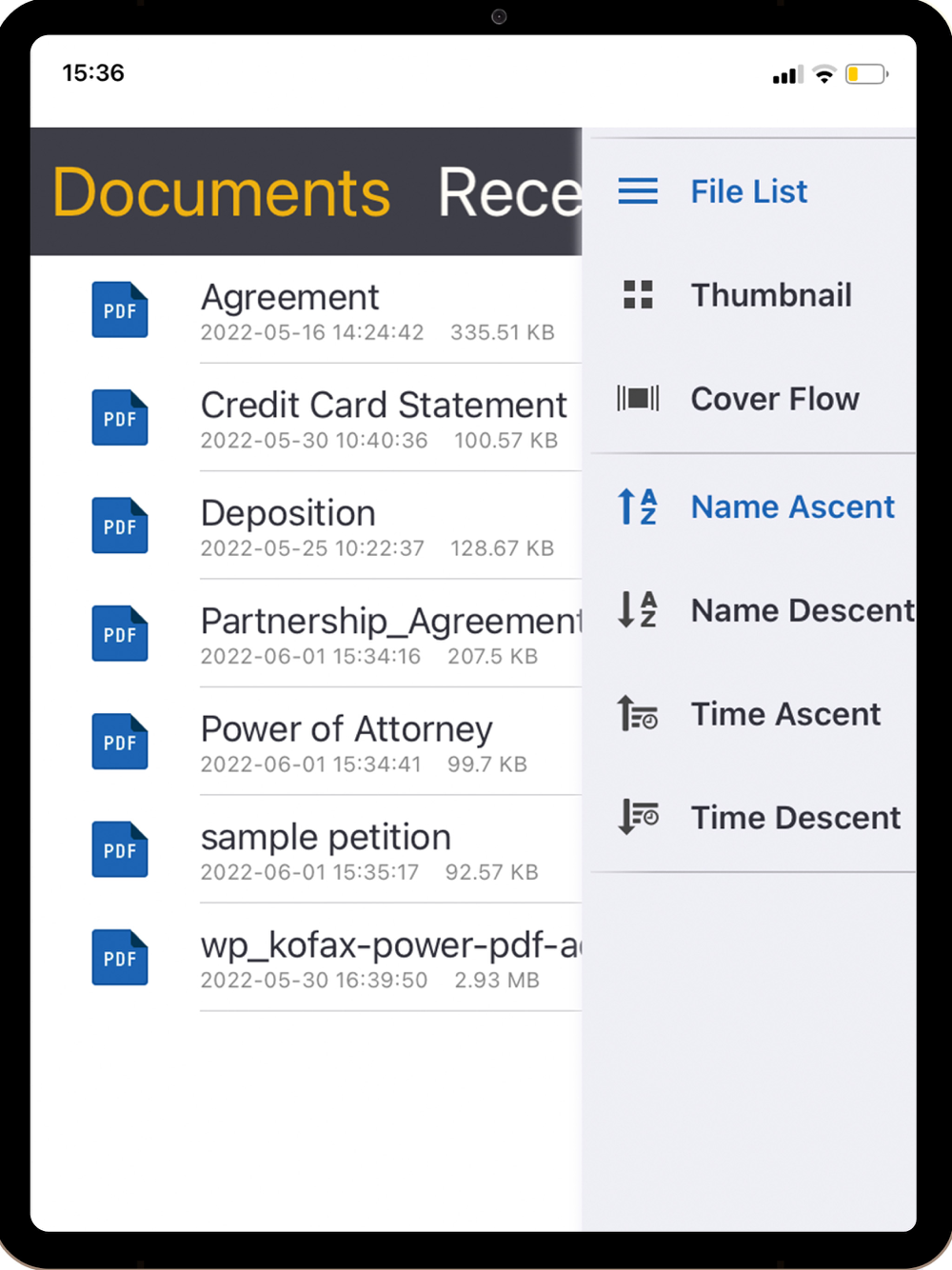Sort by Name Ascent
Image resolution: width=952 pixels, height=1270 pixels.
point(753,506)
